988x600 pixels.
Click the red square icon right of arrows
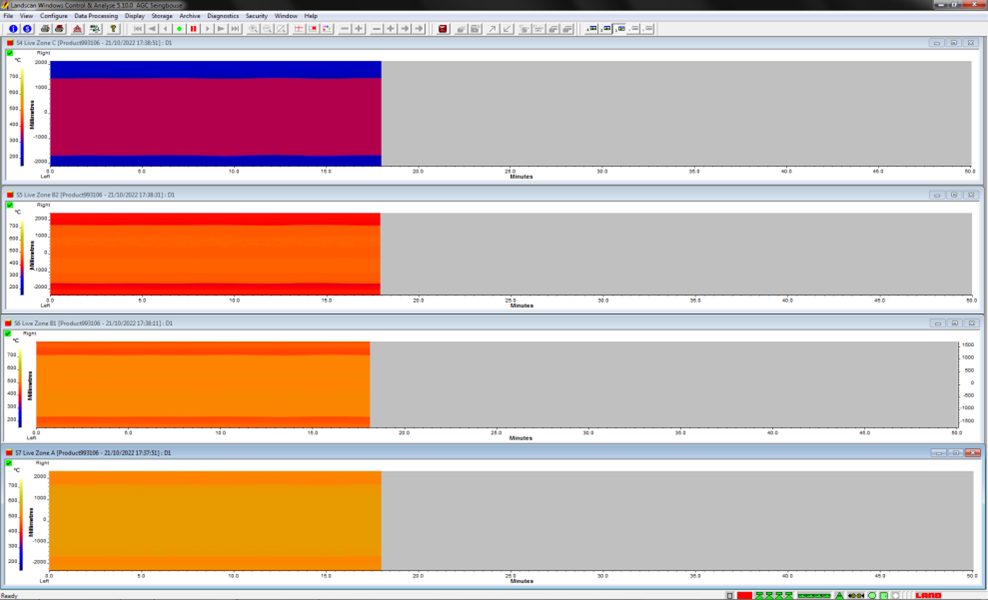[x=443, y=29]
